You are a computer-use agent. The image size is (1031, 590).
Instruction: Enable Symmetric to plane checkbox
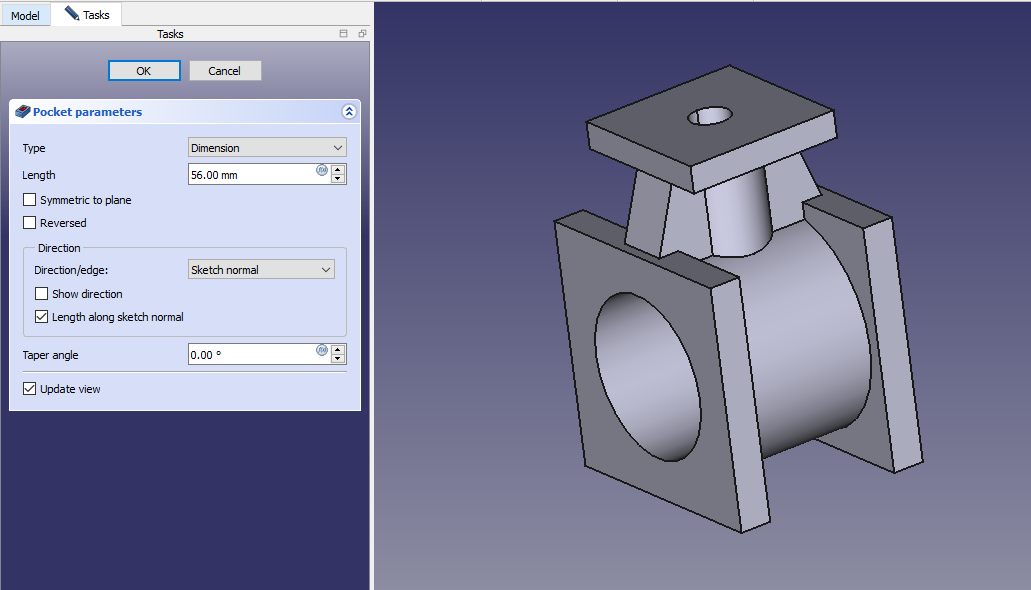(30, 200)
